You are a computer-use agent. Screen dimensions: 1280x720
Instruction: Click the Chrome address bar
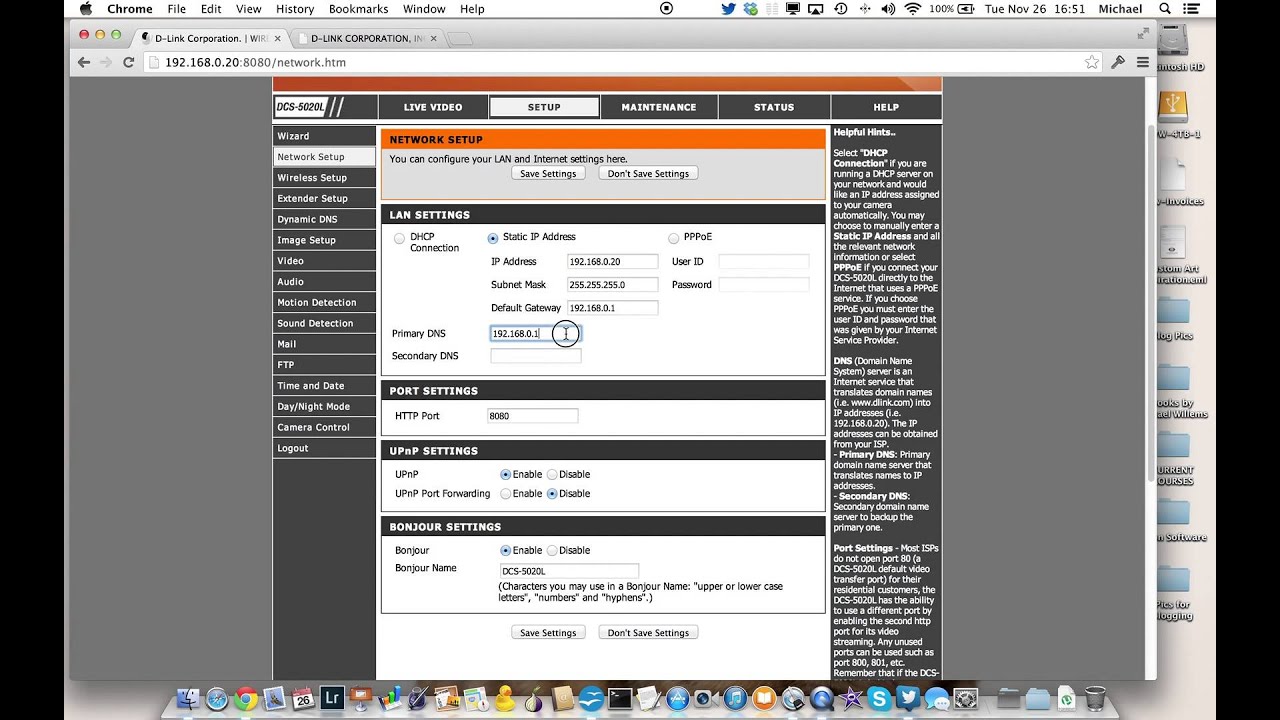tap(620, 62)
